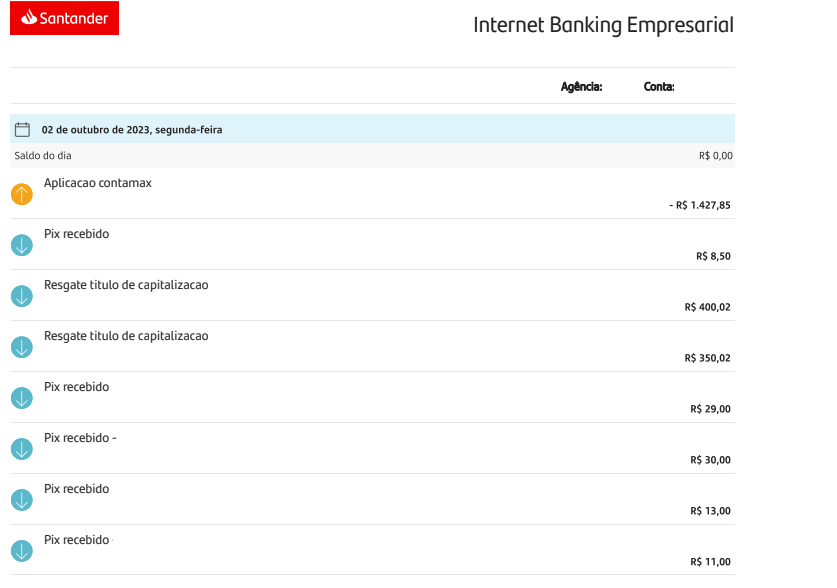Click down-arrow icon beside R$ 8,50 Pix
Screen dimensions: 837x588
[22, 245]
